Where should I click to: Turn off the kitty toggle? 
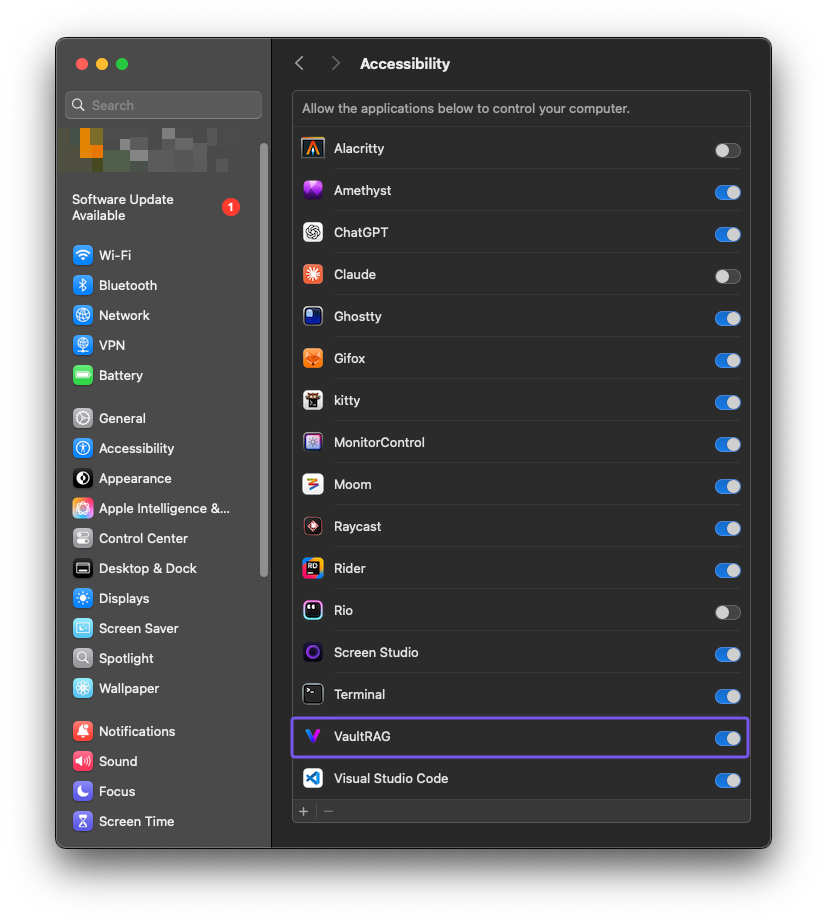click(x=728, y=403)
